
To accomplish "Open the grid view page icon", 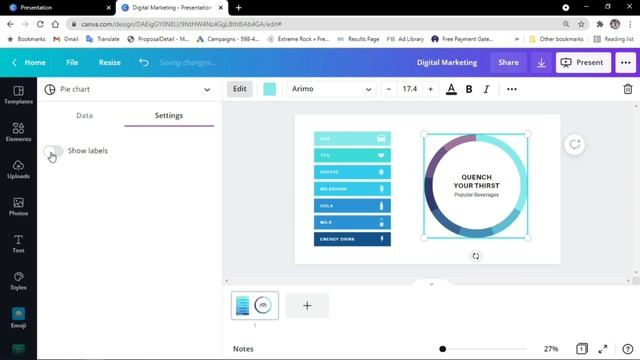I will point(582,349).
